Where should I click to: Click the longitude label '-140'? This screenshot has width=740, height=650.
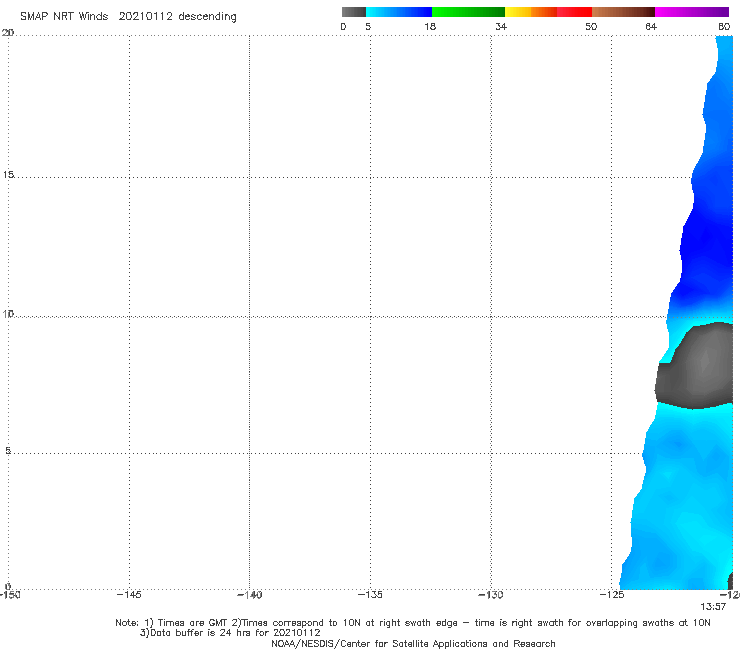[x=250, y=595]
